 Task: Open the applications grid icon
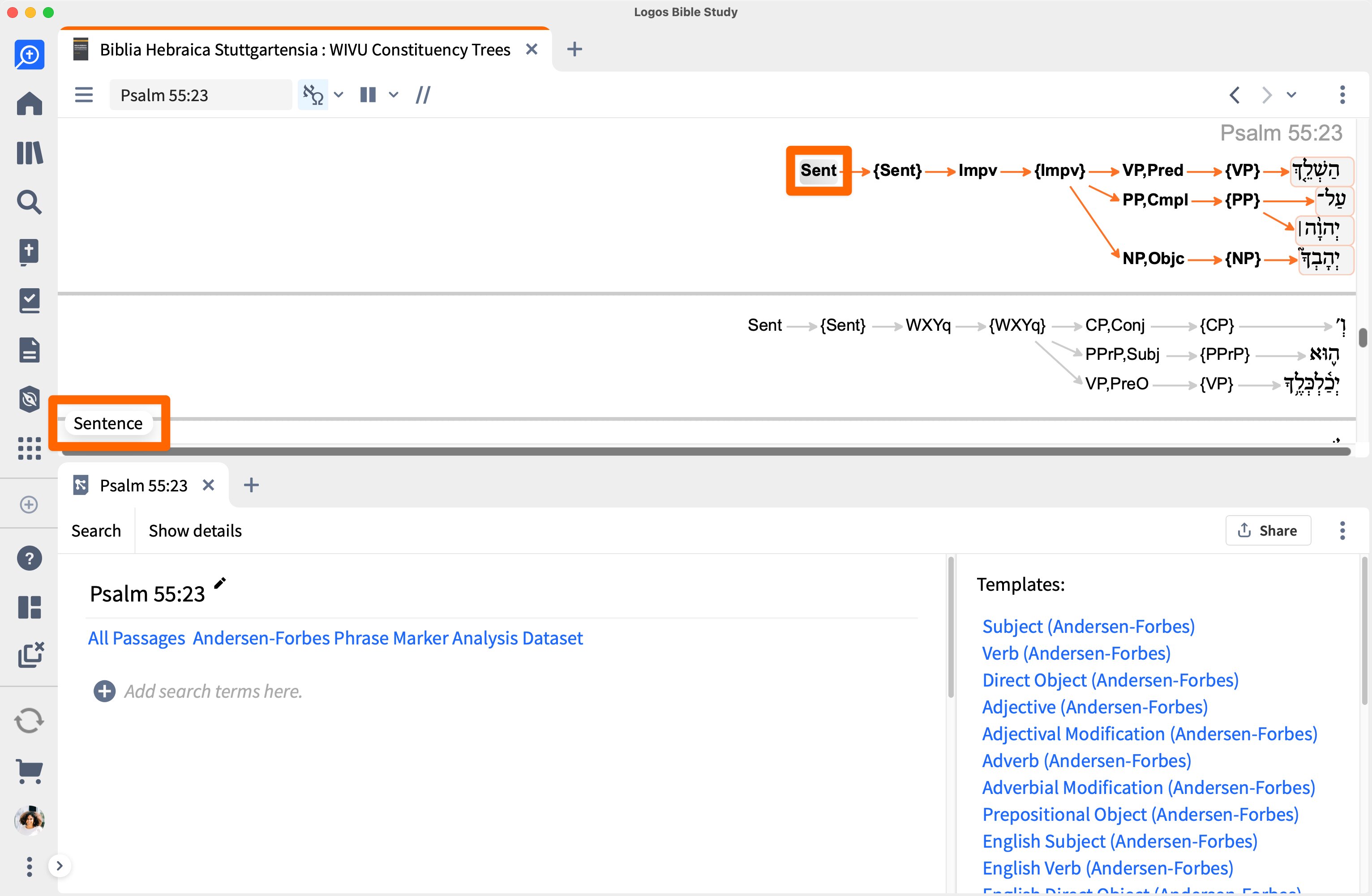[x=29, y=448]
